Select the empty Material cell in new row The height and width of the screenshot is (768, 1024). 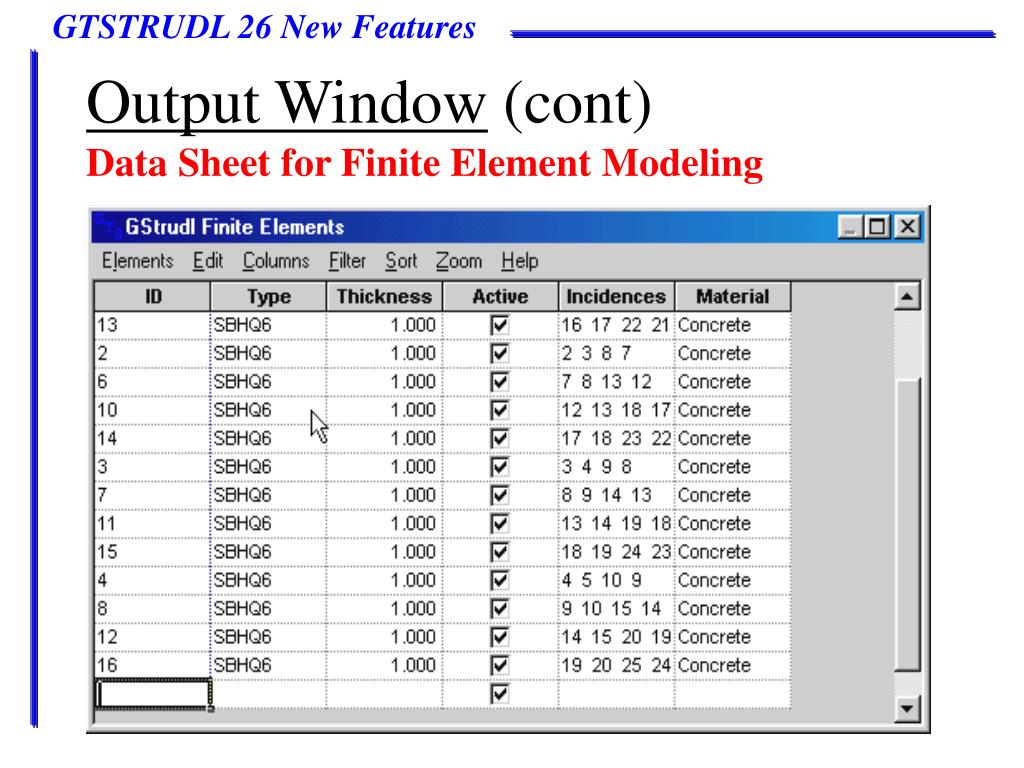click(x=733, y=694)
